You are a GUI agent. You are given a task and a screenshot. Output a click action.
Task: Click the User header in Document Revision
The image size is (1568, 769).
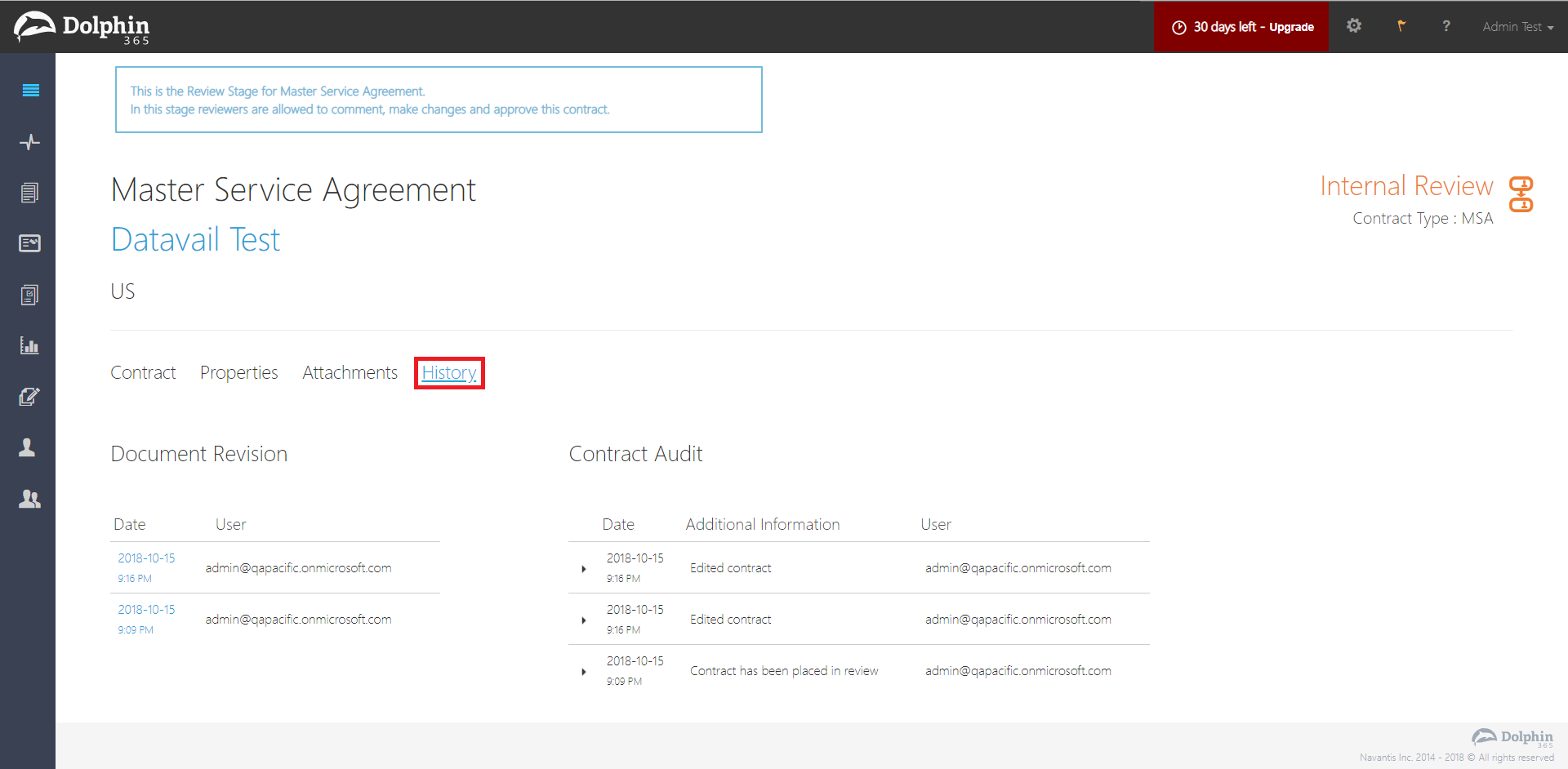tap(231, 525)
